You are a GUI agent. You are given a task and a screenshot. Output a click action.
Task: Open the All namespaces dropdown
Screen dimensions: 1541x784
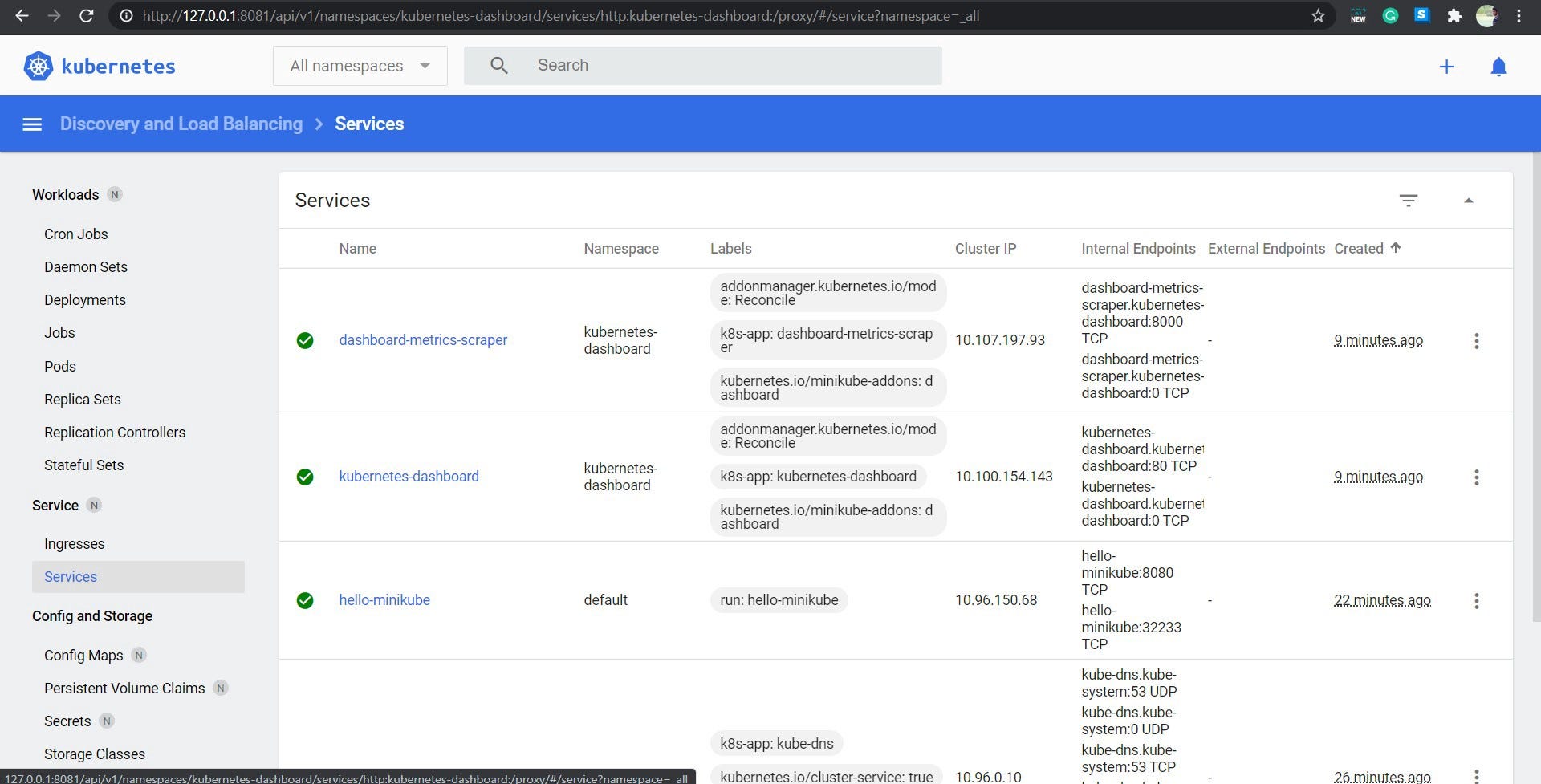tap(360, 66)
